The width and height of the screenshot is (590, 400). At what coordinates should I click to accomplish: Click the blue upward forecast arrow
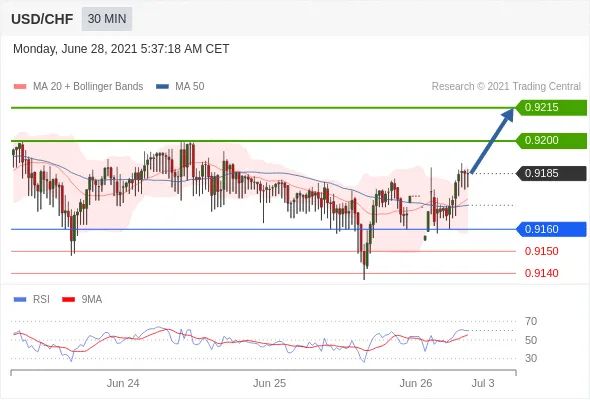[x=492, y=141]
